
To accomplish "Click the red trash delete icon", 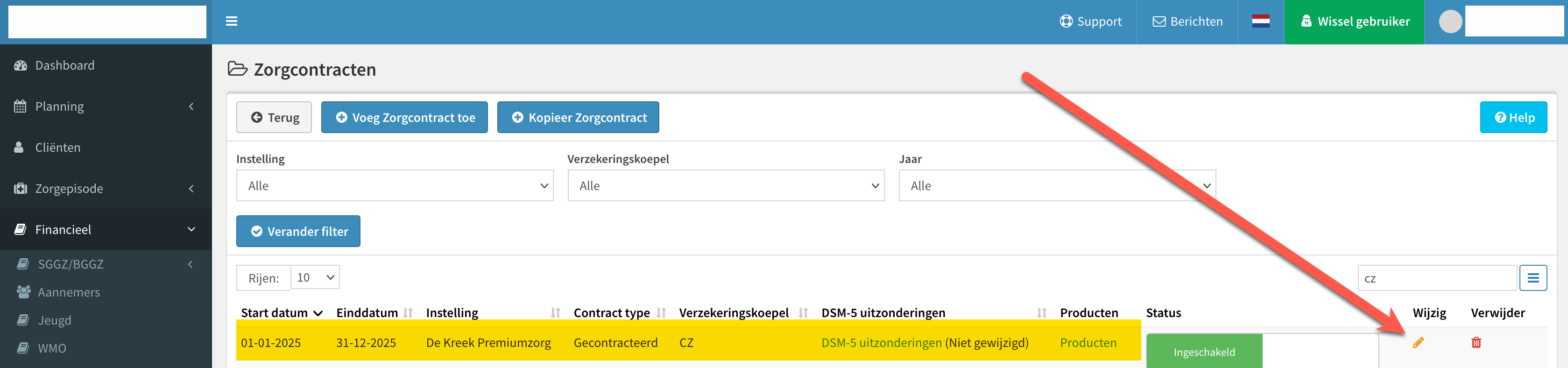I will point(1476,342).
